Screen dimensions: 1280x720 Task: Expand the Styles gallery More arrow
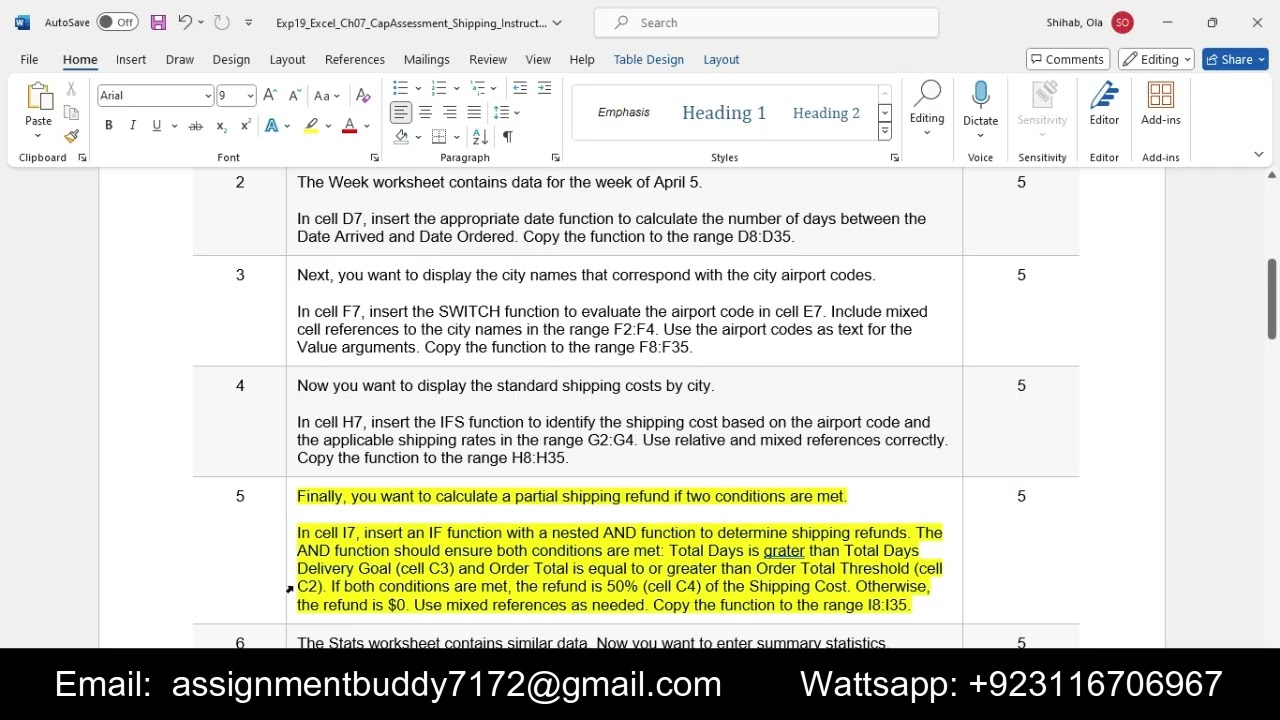coord(885,131)
